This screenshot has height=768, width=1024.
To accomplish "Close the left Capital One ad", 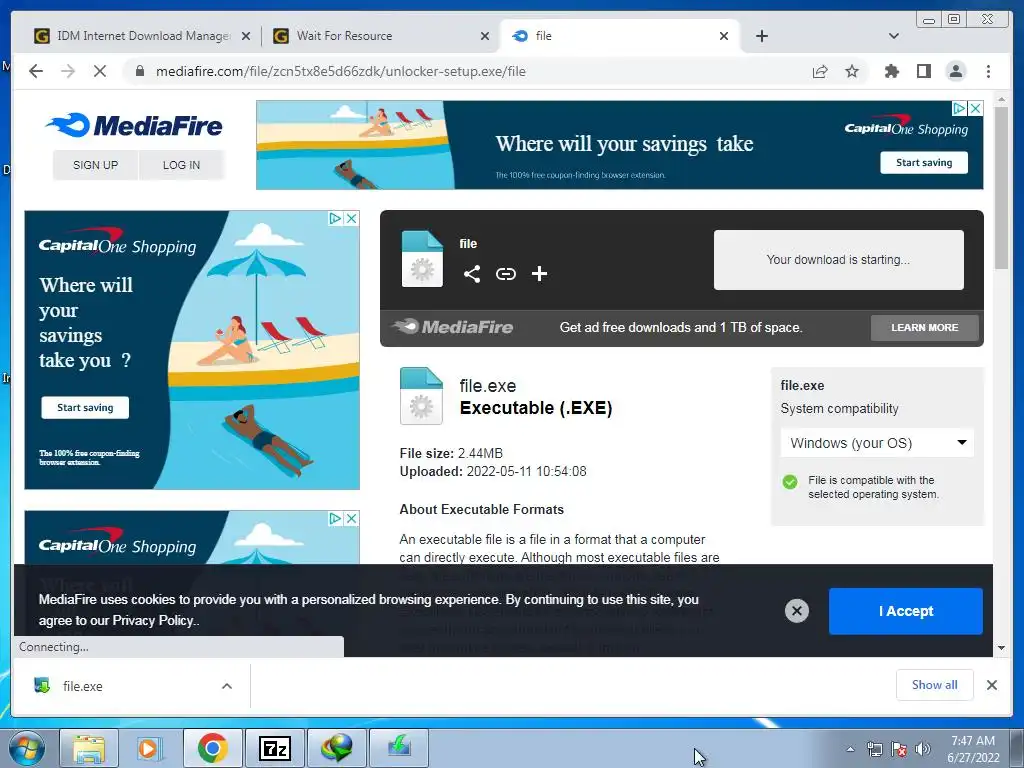I will 351,218.
